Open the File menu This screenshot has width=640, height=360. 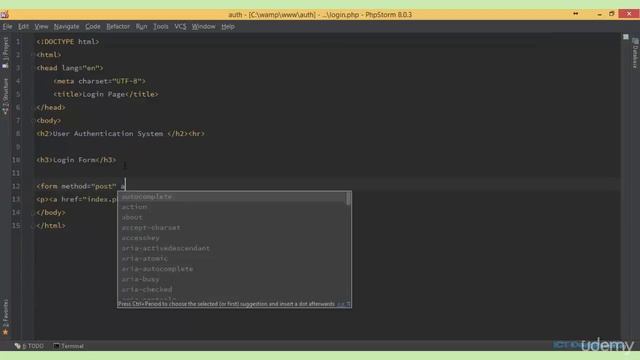[7, 27]
